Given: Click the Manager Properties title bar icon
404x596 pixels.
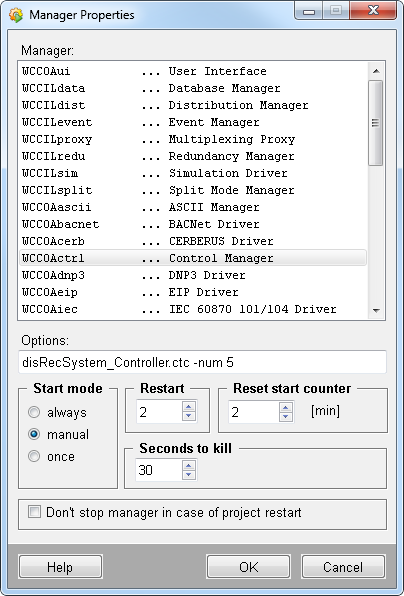Looking at the screenshot, I should [16, 15].
